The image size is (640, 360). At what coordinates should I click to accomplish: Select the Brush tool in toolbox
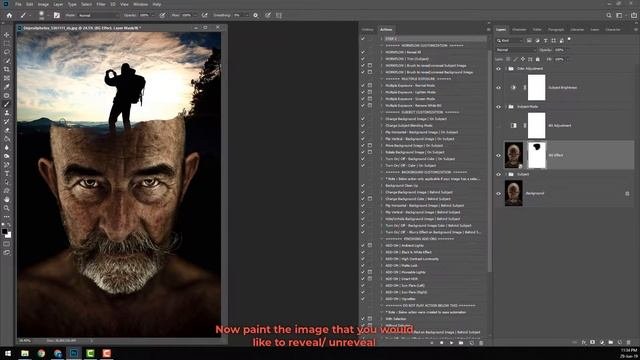tap(7, 104)
